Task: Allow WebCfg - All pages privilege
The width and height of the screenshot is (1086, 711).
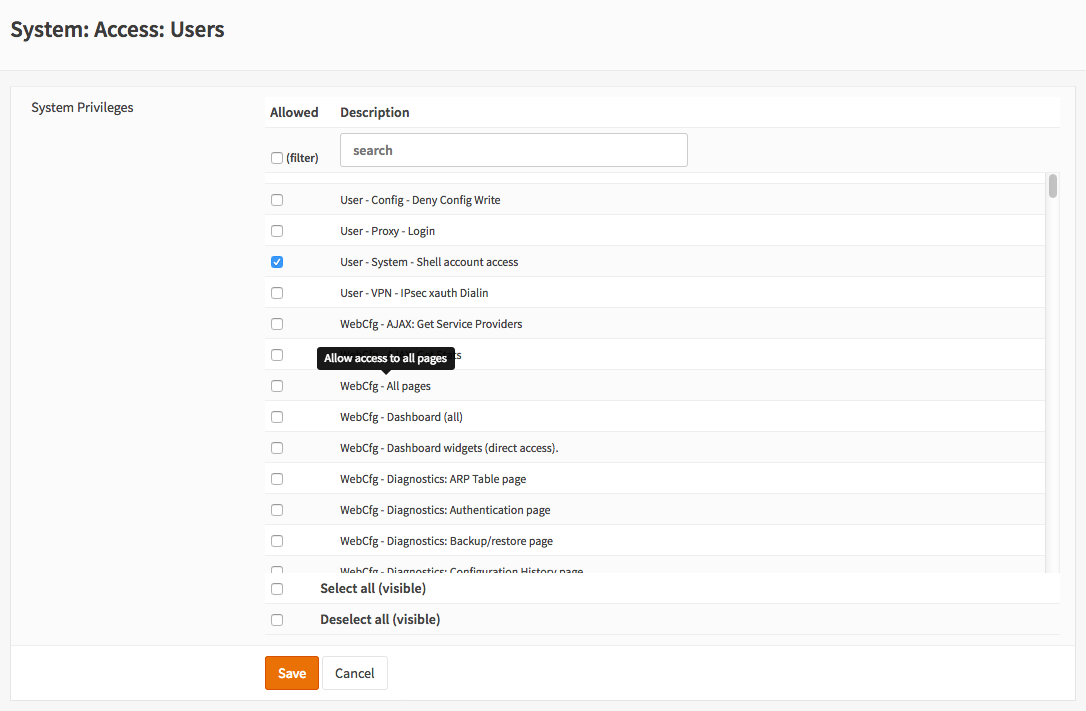Action: pos(277,386)
